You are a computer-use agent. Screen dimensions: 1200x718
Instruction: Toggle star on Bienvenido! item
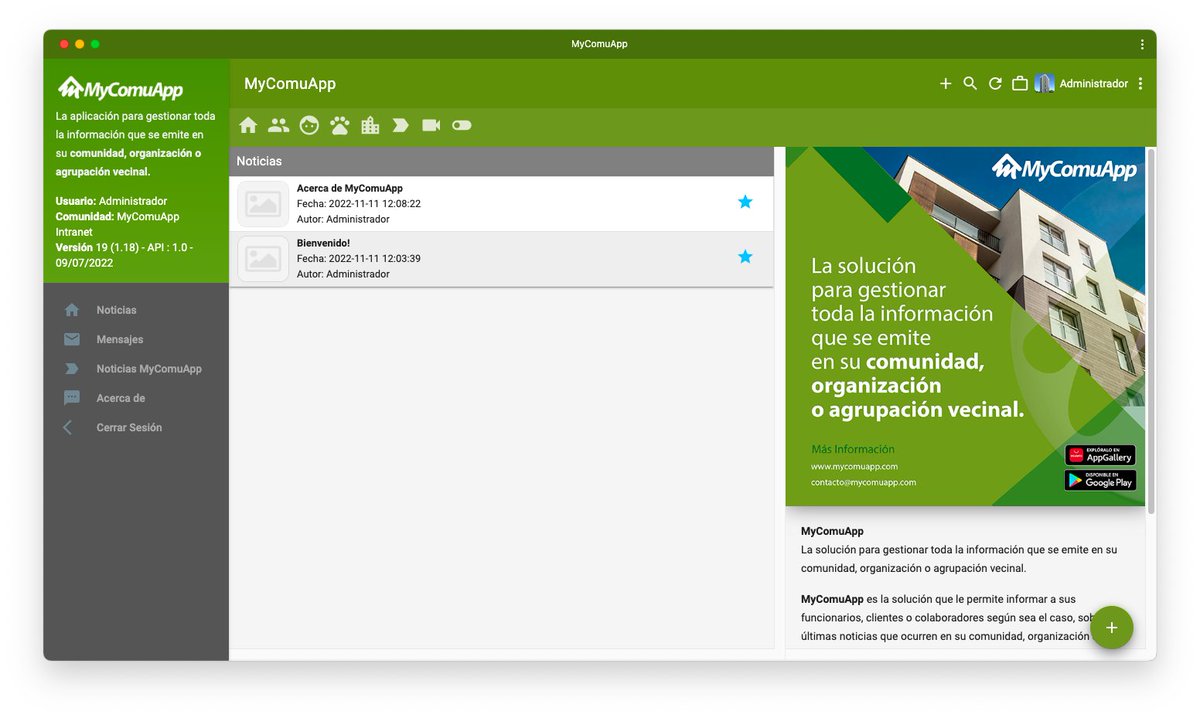745,257
